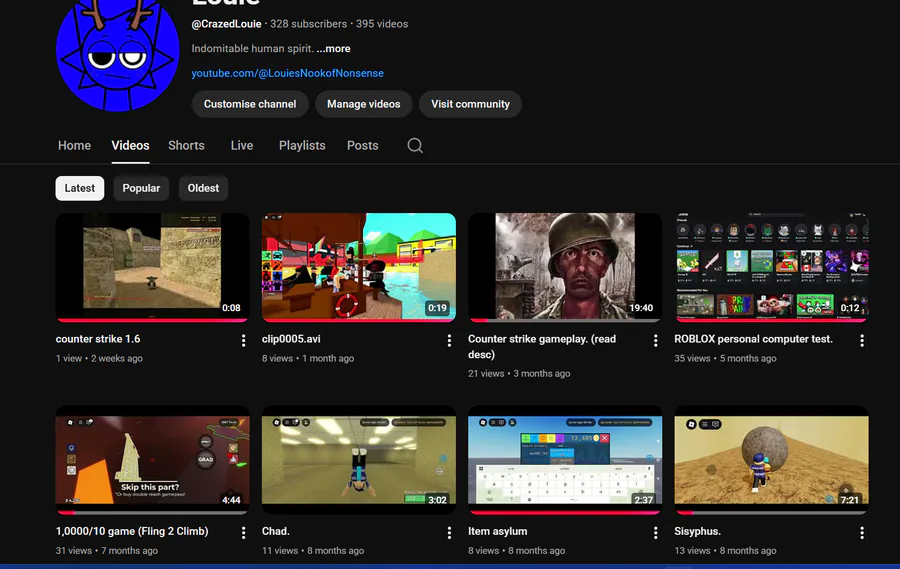The image size is (900, 569).
Task: Click the title "ROBLOX personal computer test."
Action: click(754, 339)
